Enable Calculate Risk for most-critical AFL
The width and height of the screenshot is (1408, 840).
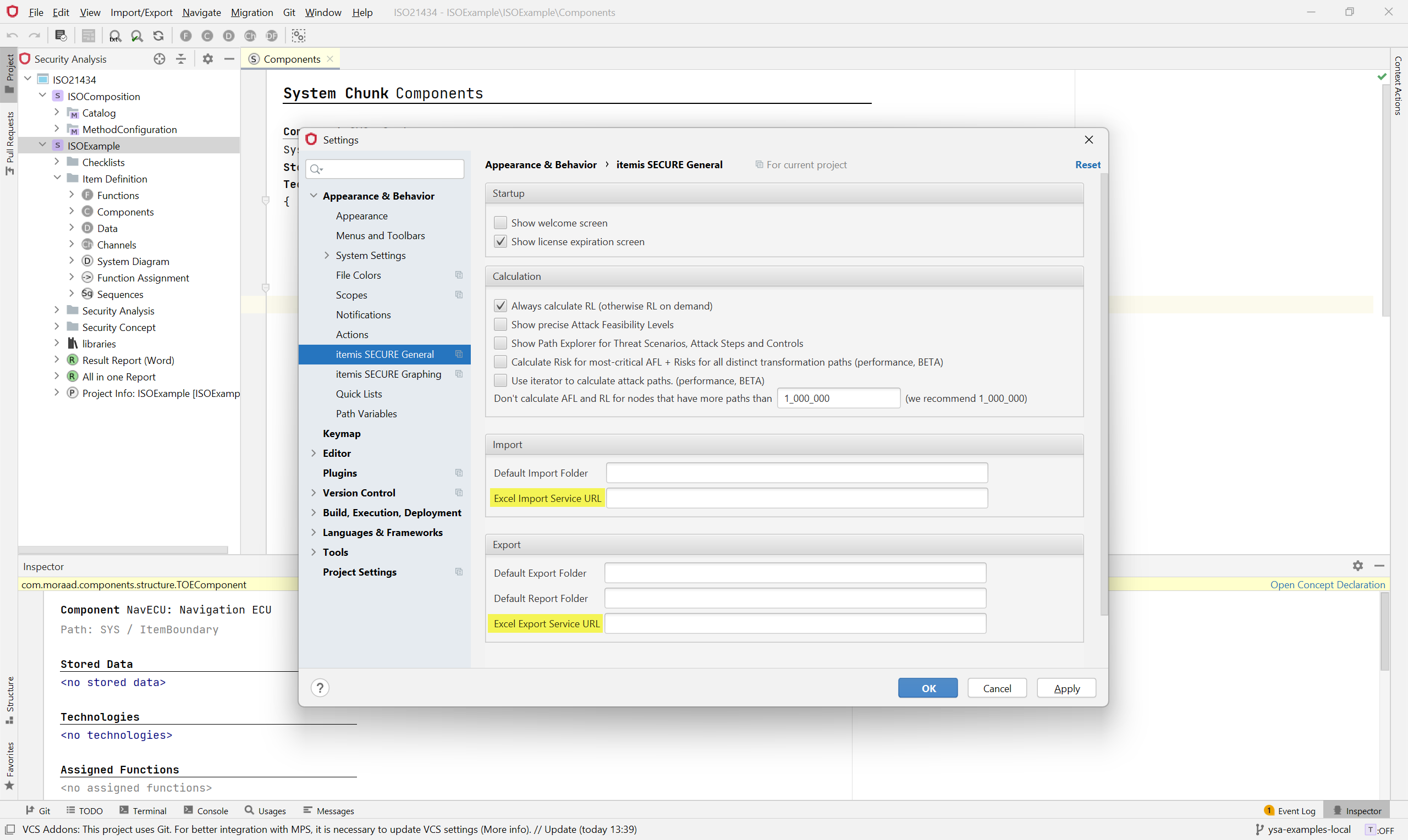pos(501,362)
